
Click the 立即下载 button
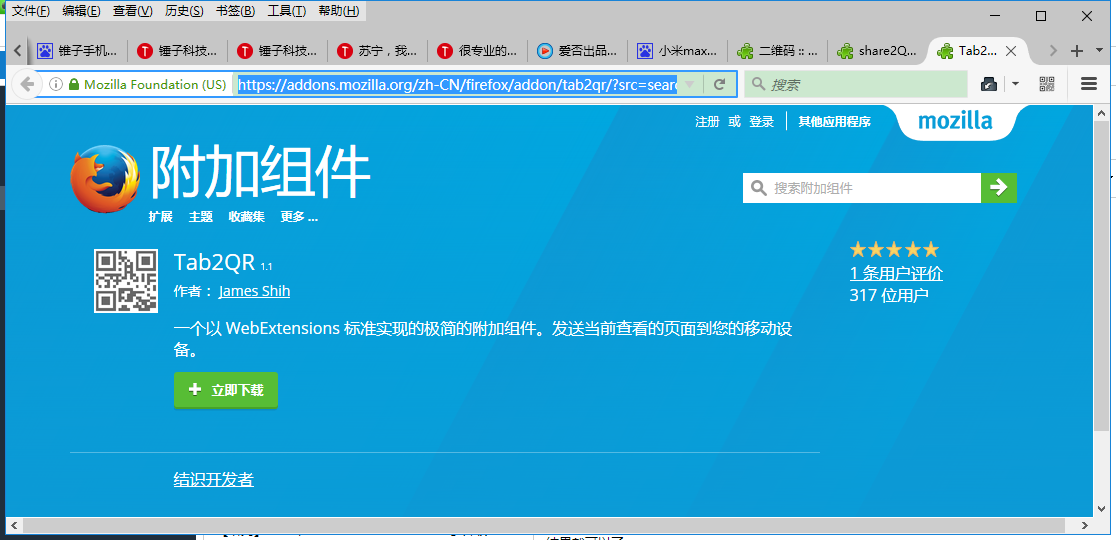[226, 390]
